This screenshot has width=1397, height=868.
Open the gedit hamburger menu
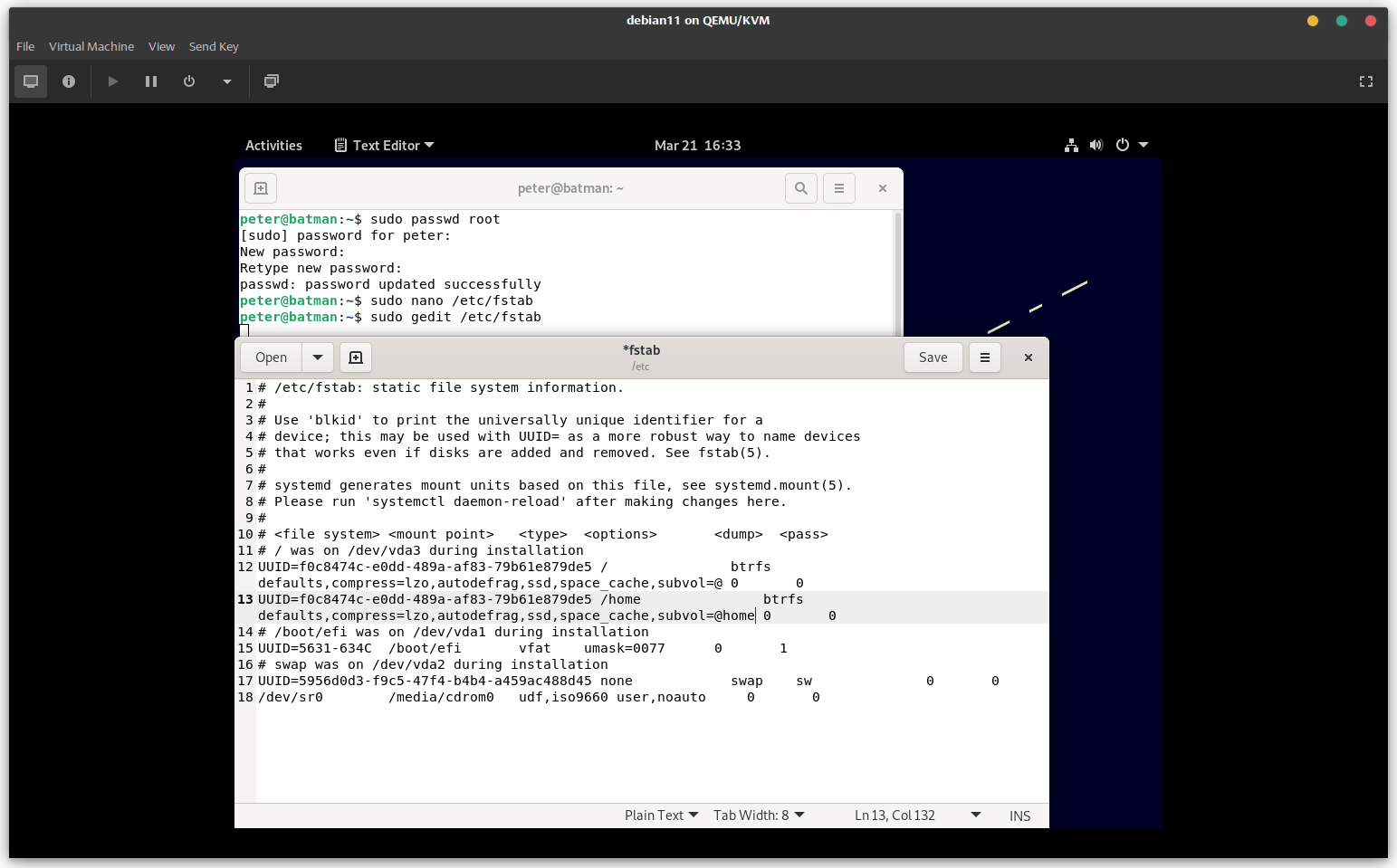985,358
